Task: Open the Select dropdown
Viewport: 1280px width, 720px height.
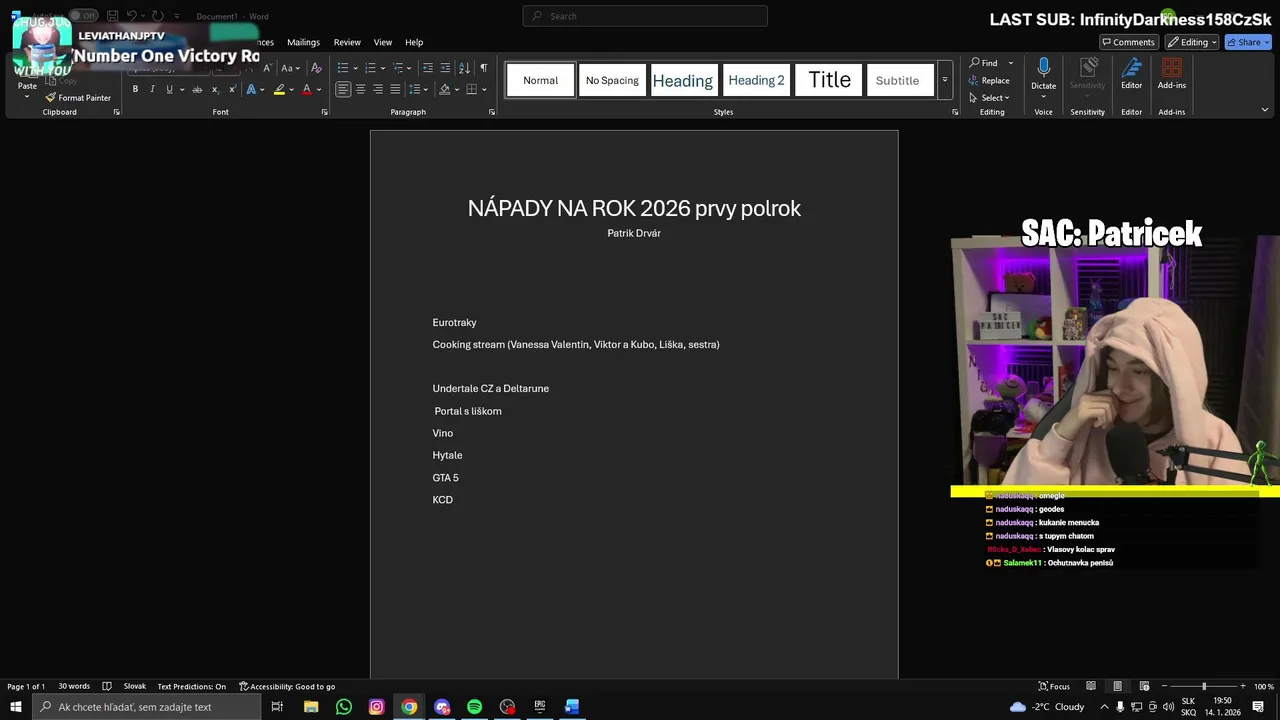Action: coord(989,98)
